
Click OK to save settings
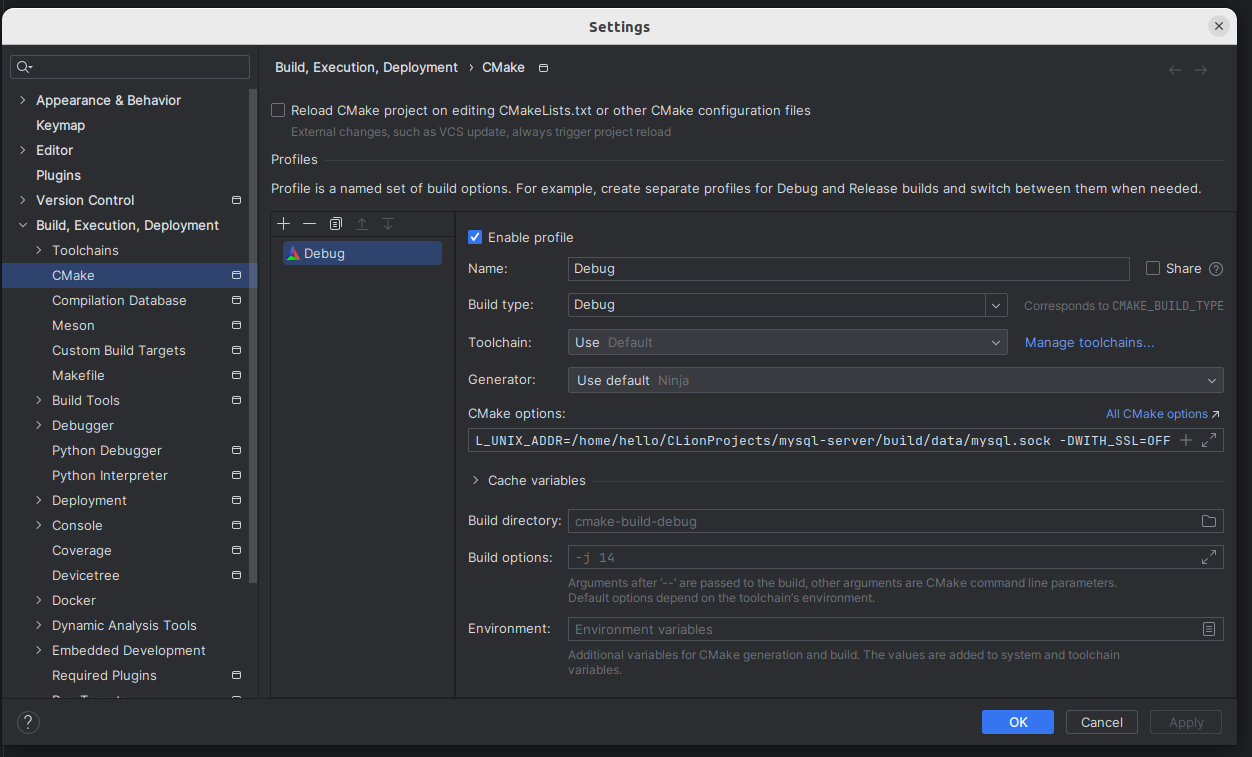(x=1018, y=722)
